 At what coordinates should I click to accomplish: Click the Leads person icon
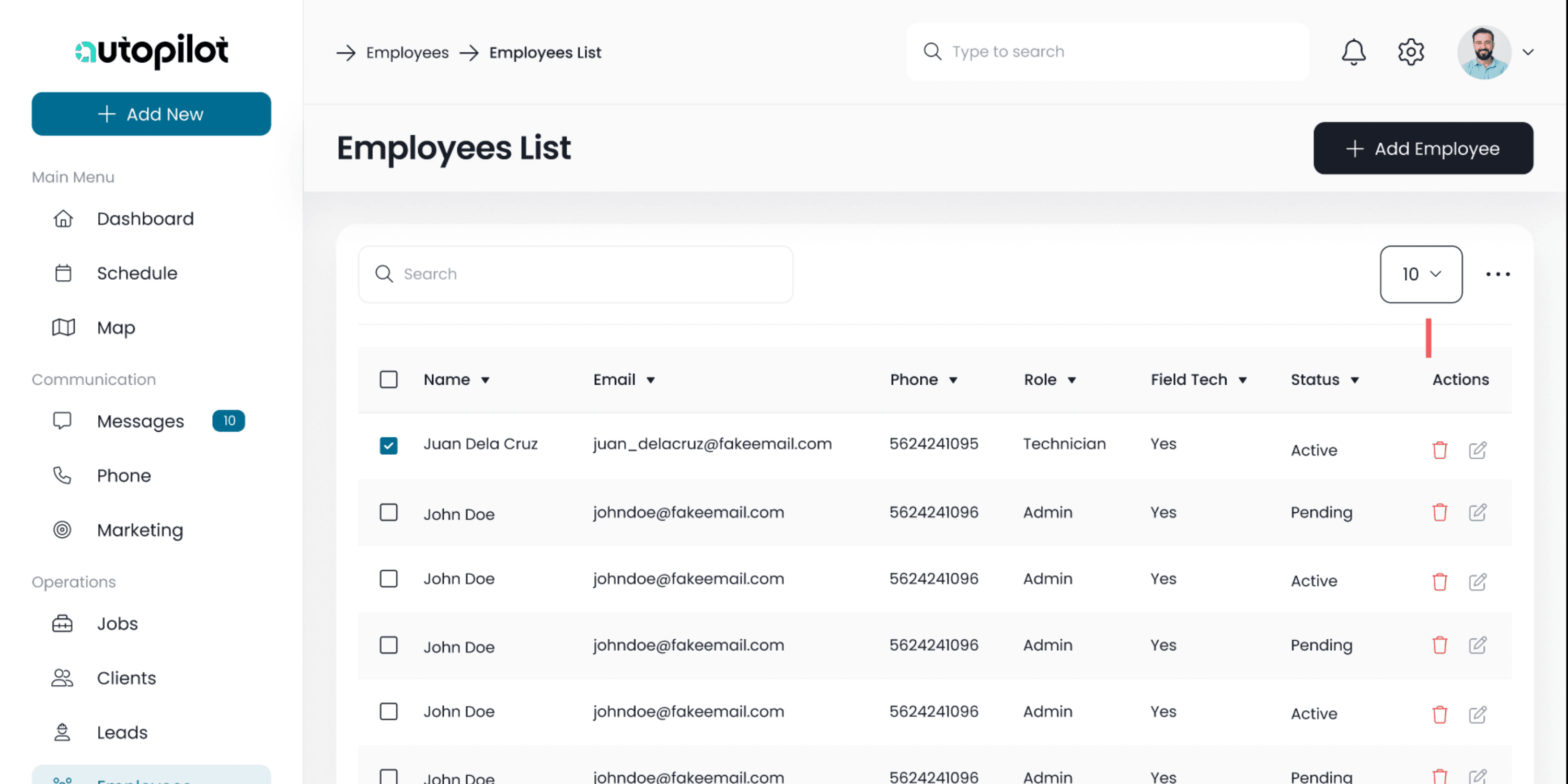tap(62, 732)
